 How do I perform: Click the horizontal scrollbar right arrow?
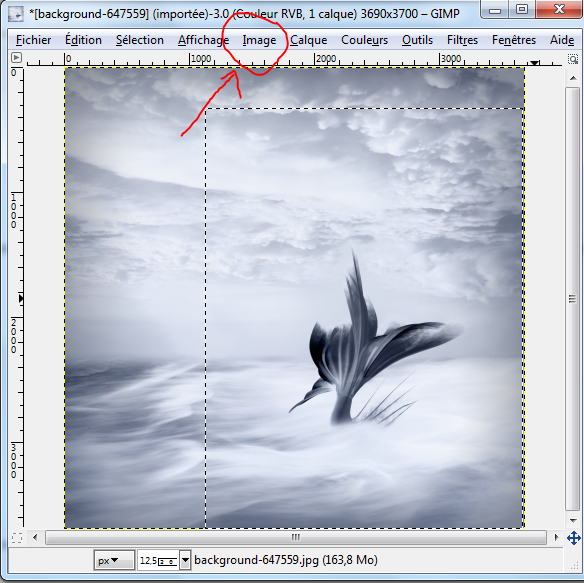[556, 538]
